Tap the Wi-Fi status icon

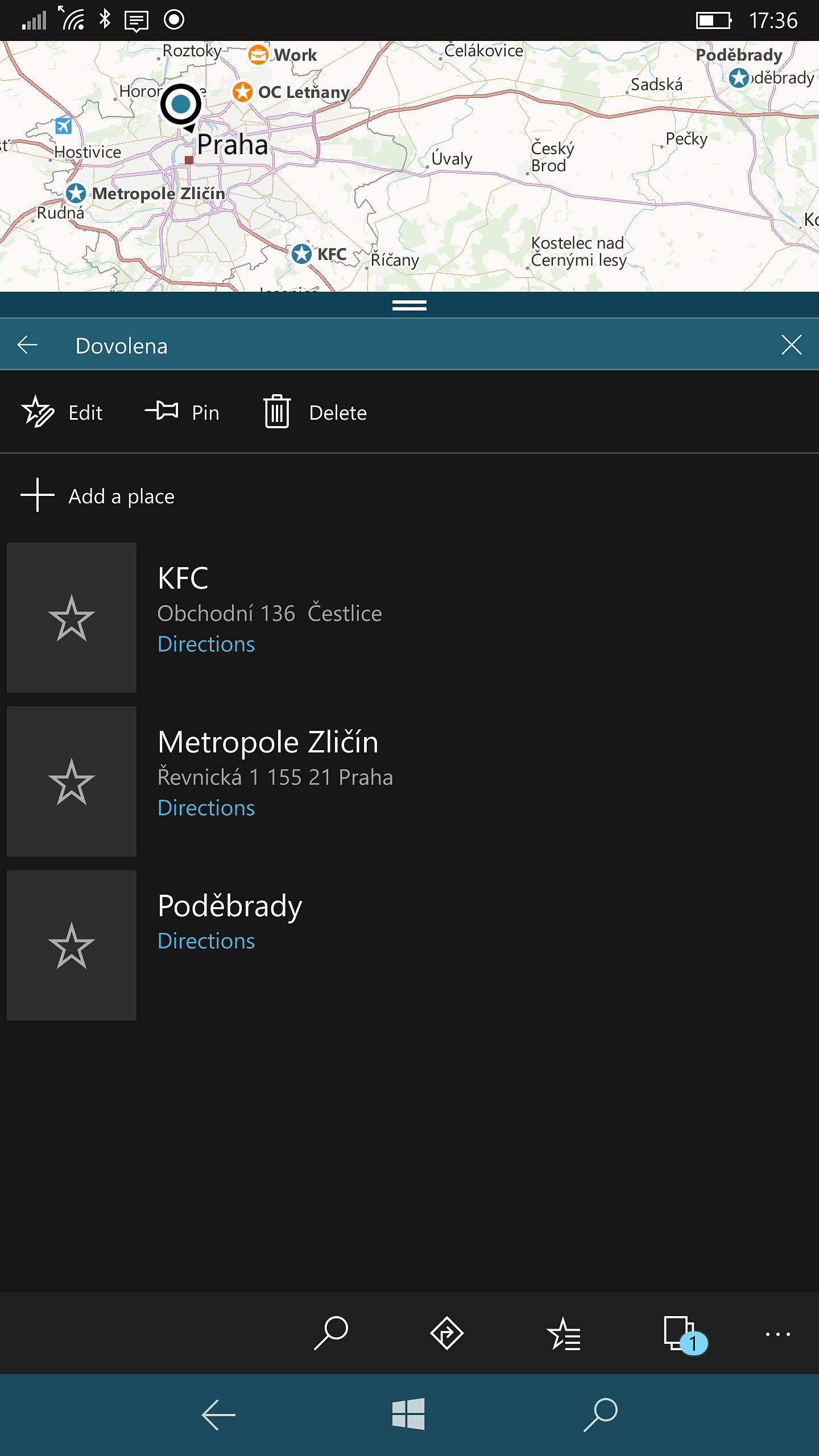point(72,18)
